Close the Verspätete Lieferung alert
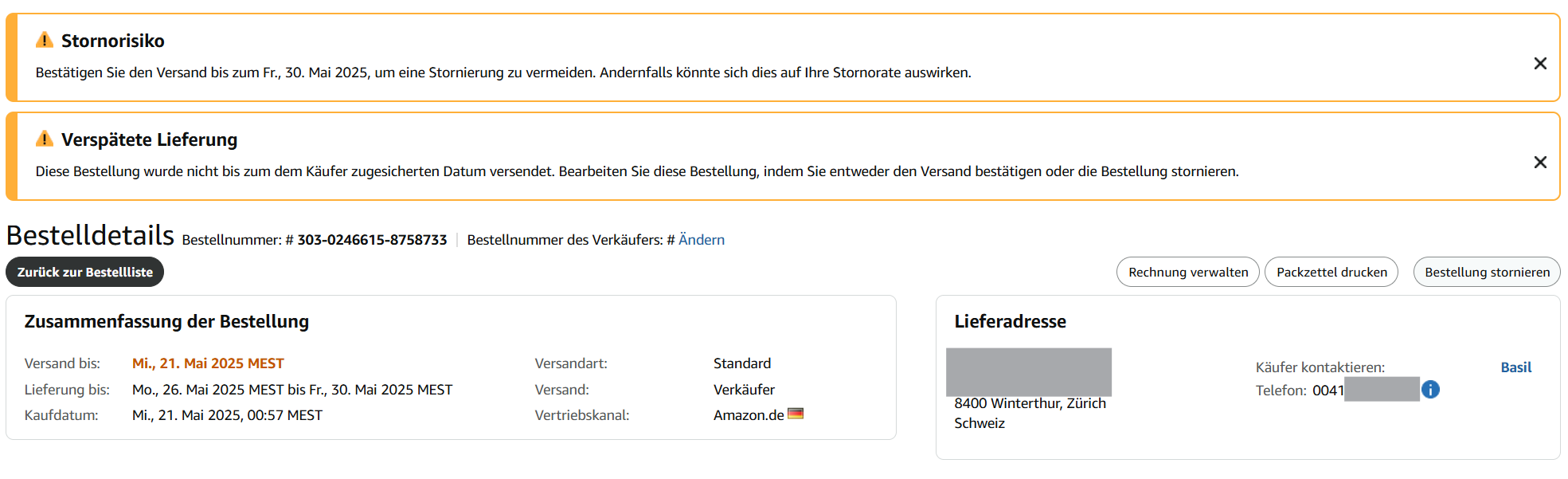 click(x=1540, y=163)
